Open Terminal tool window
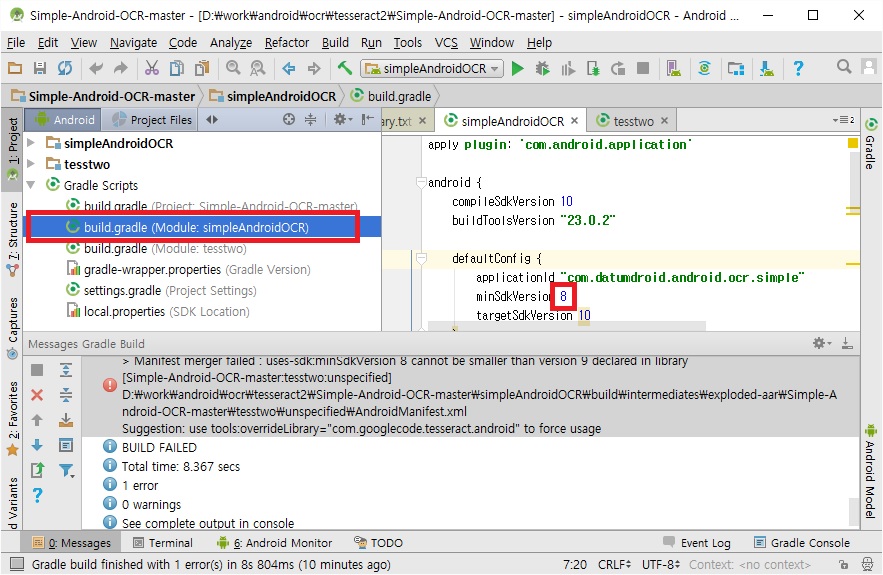 pos(163,543)
